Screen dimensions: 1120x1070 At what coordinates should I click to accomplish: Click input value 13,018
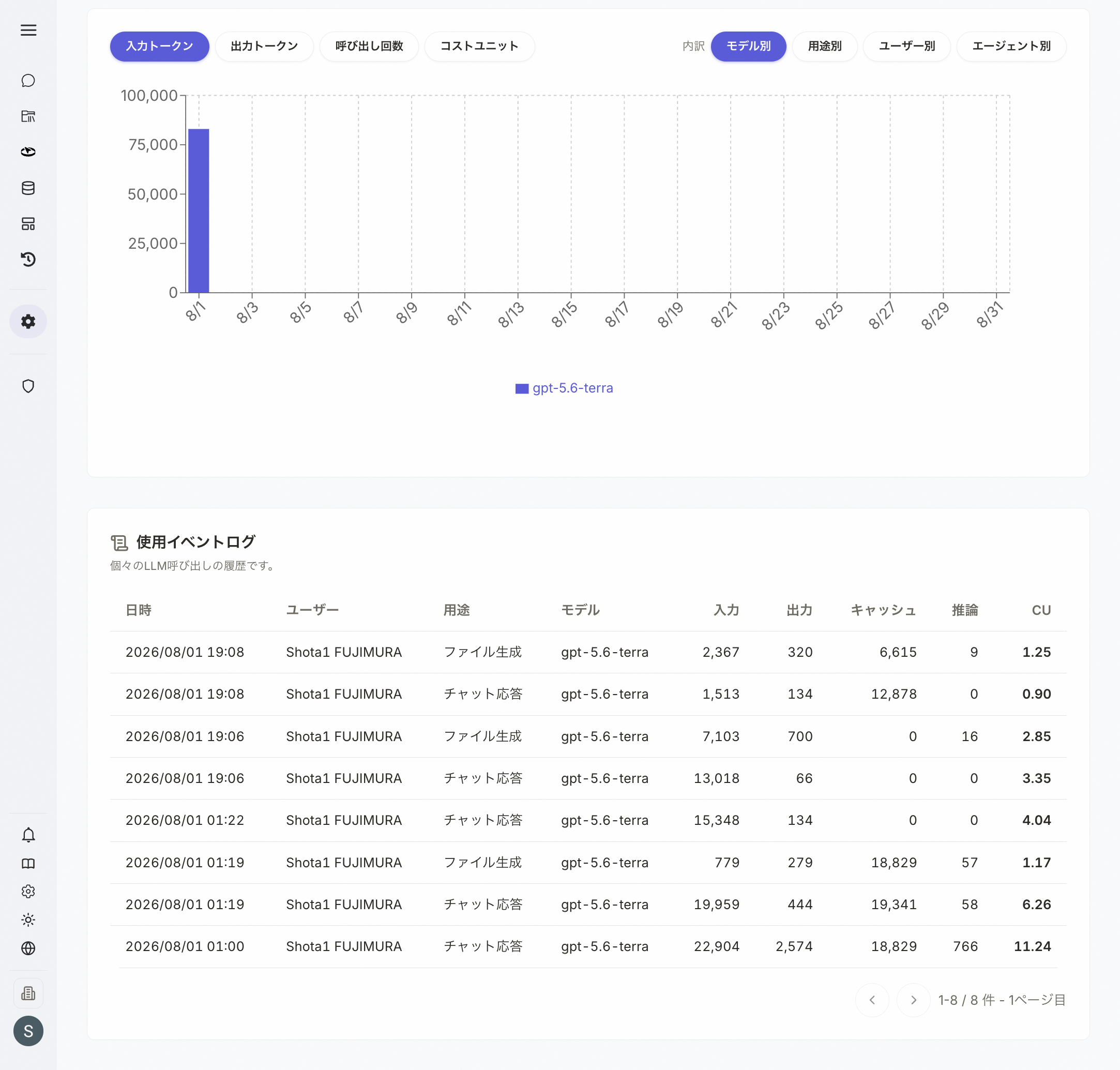click(716, 778)
